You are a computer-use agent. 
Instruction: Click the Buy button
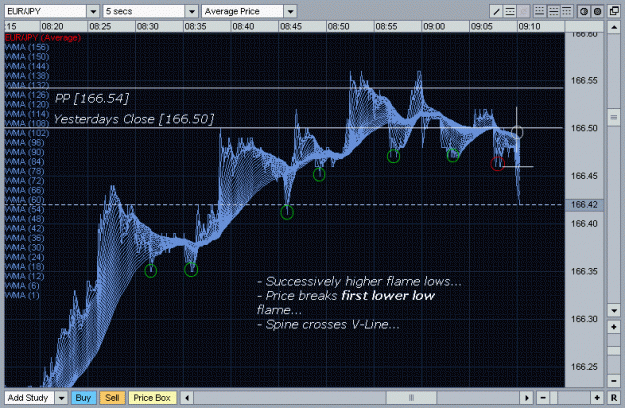click(83, 398)
